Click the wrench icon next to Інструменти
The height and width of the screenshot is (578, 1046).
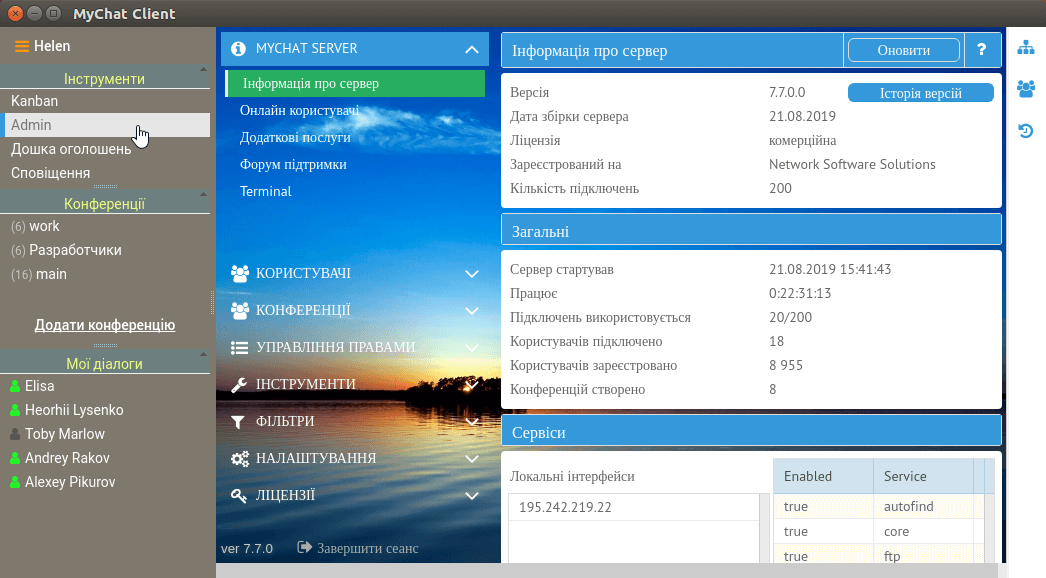(239, 384)
